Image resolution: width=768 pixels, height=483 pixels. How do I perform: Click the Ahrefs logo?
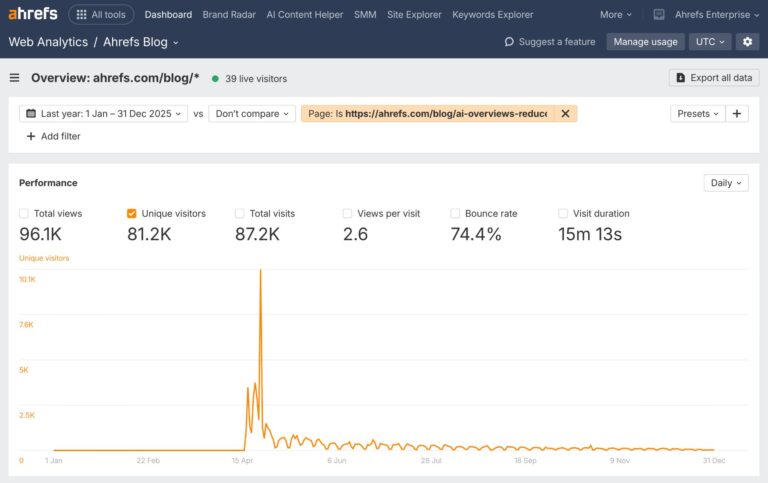point(33,14)
